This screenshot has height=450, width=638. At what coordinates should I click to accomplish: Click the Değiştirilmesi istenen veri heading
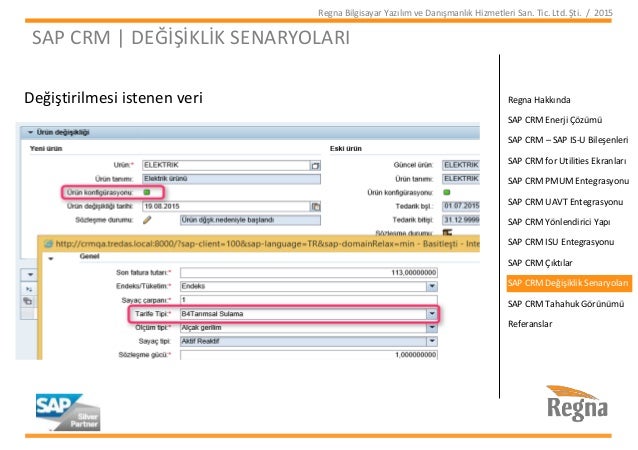[x=113, y=98]
